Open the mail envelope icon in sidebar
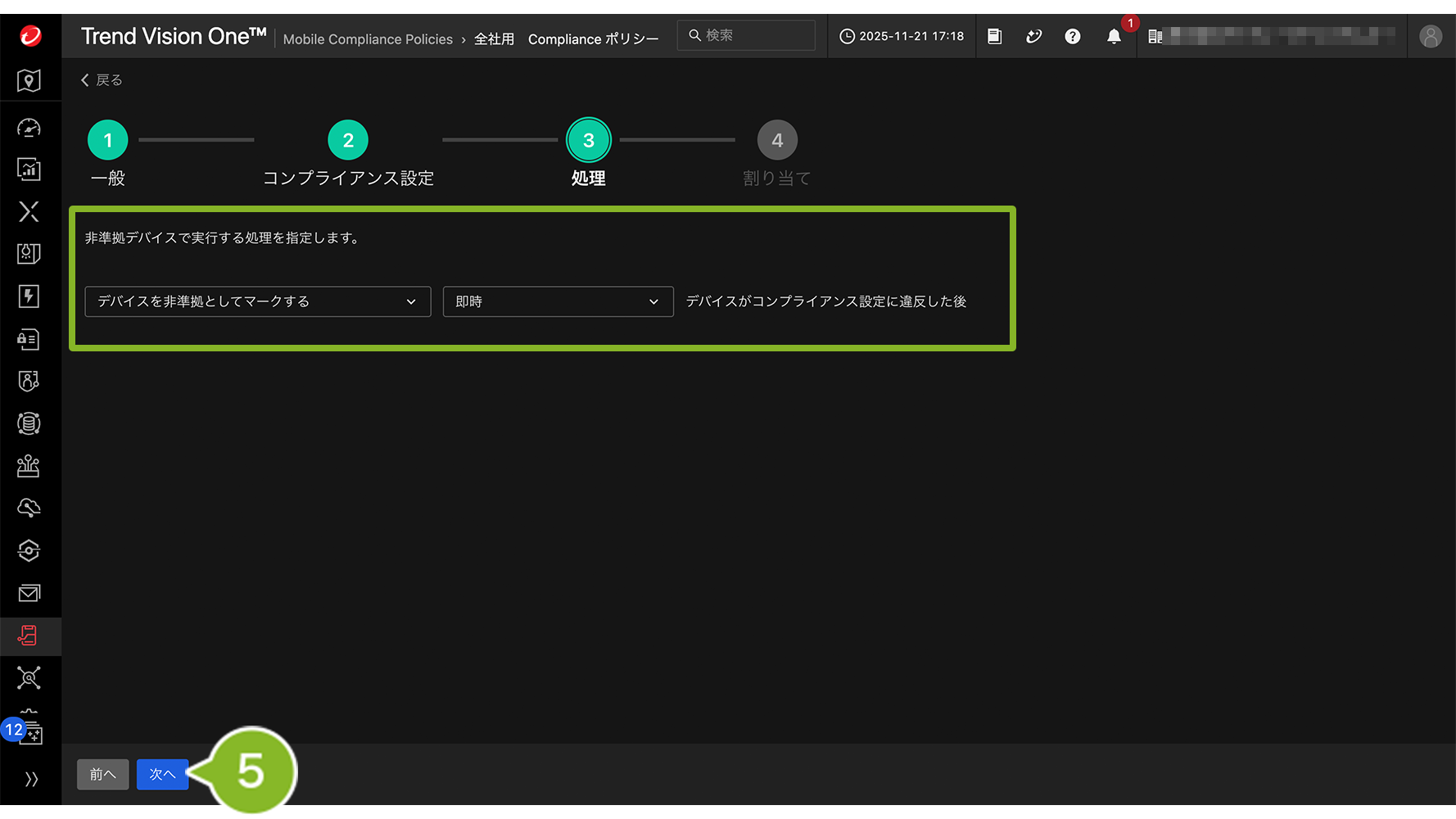 coord(29,593)
